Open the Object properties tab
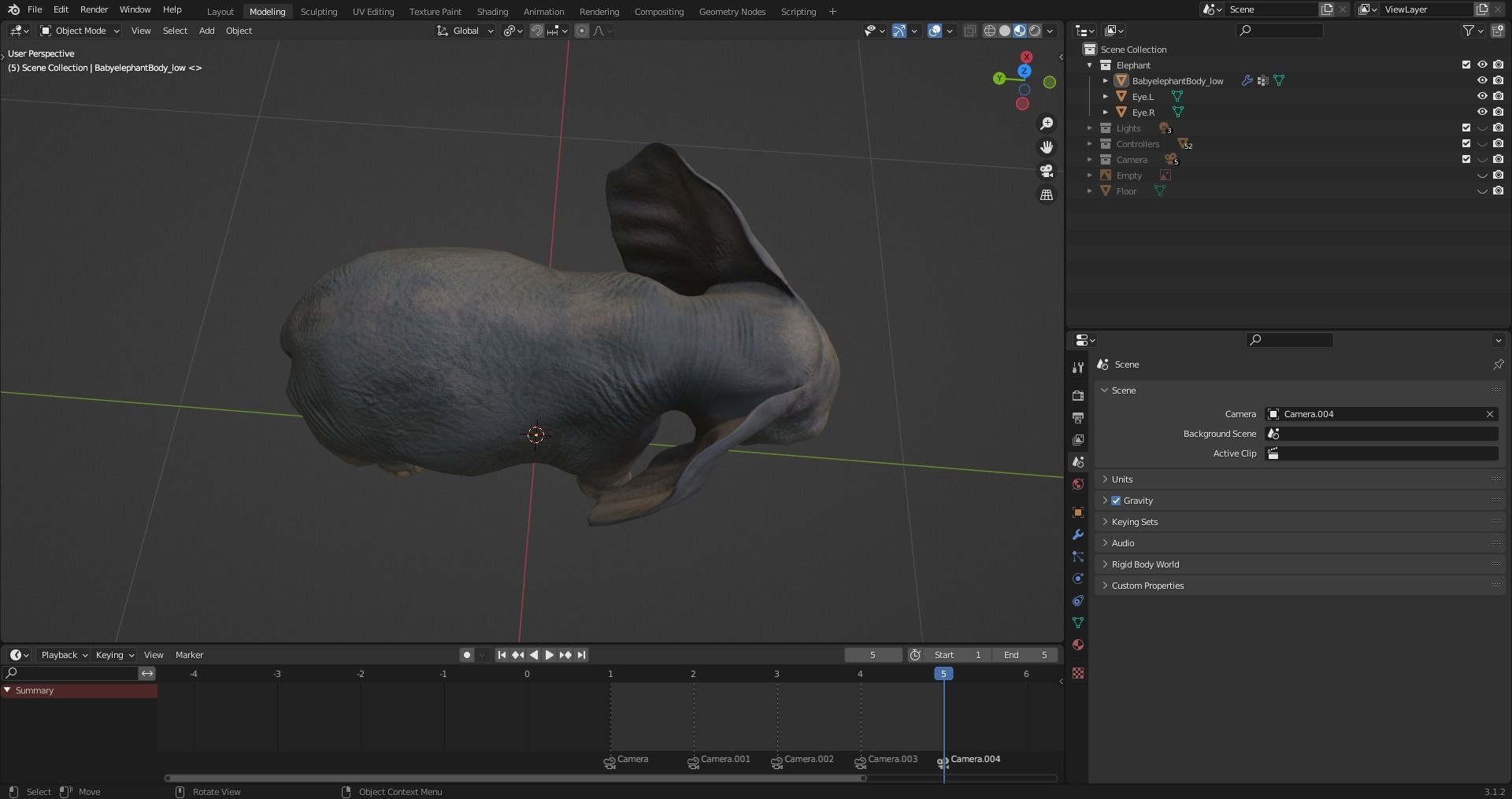 [x=1078, y=512]
